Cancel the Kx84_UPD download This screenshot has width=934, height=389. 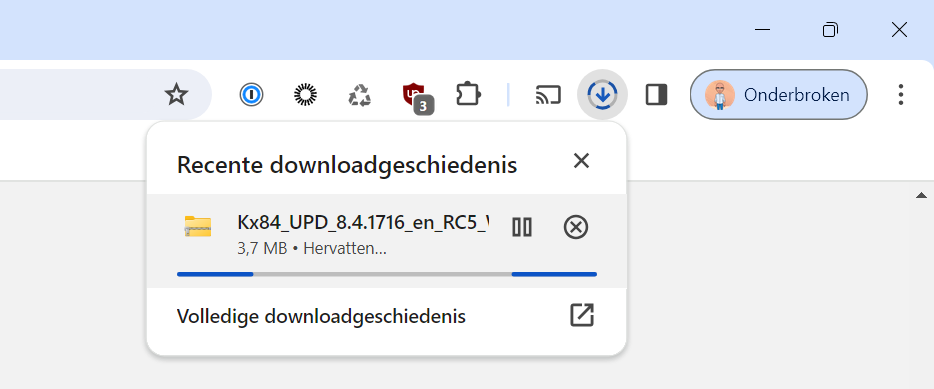click(575, 227)
